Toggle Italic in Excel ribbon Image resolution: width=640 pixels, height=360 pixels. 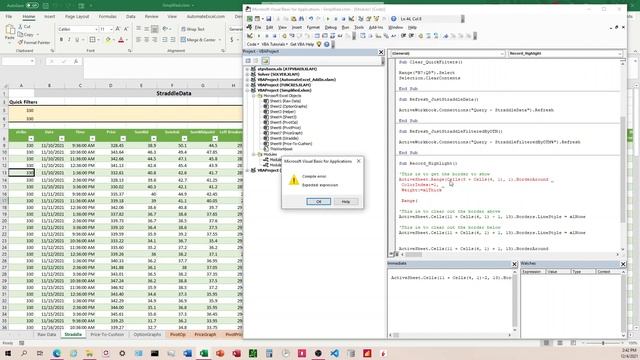(69, 40)
